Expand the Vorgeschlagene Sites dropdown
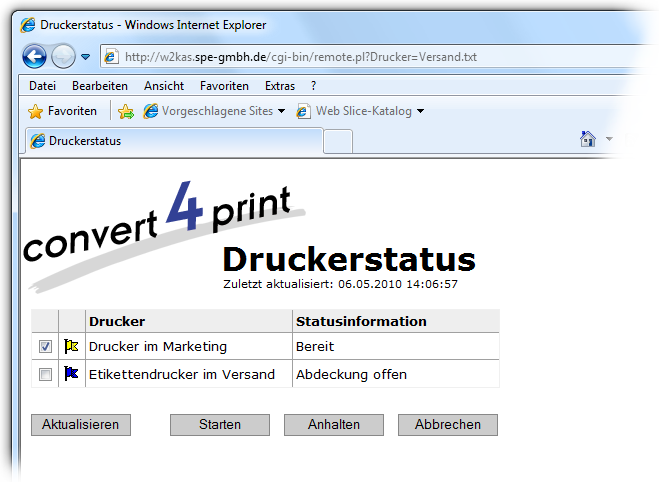 click(x=282, y=111)
